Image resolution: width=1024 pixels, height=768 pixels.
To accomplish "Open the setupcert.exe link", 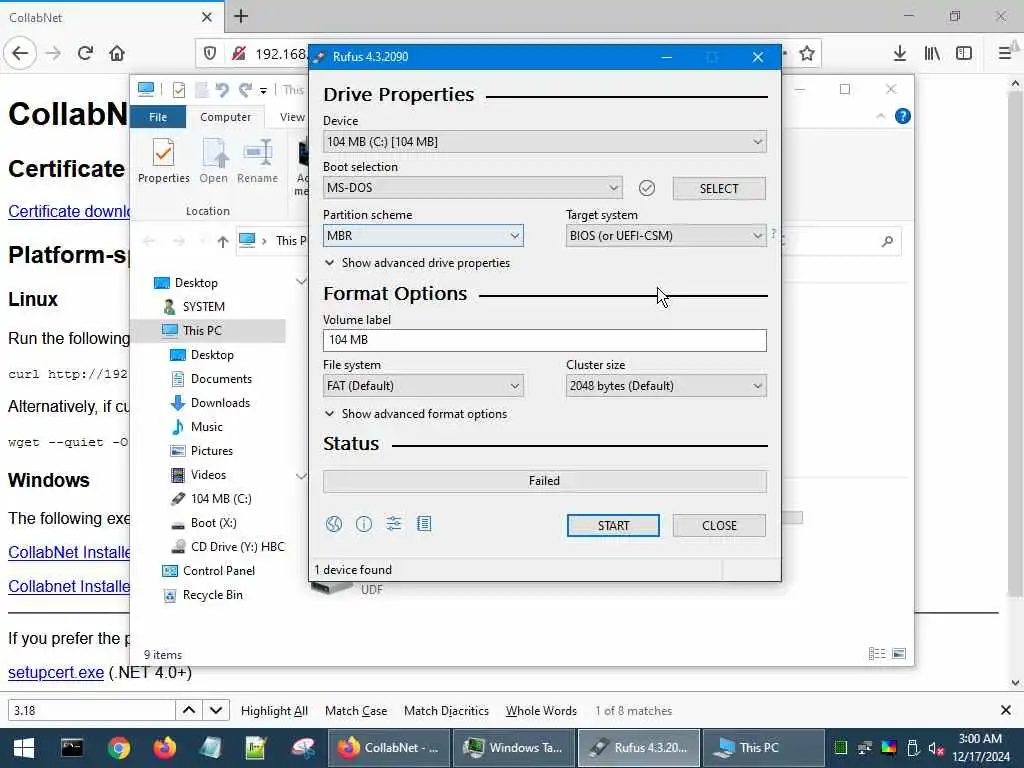I will tap(56, 673).
